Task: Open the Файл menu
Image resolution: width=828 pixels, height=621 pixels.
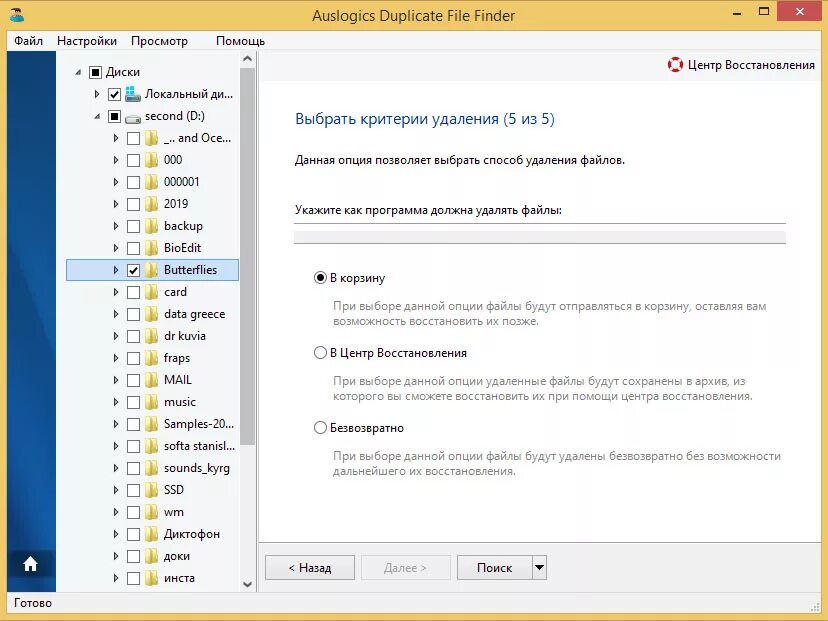Action: tap(29, 41)
